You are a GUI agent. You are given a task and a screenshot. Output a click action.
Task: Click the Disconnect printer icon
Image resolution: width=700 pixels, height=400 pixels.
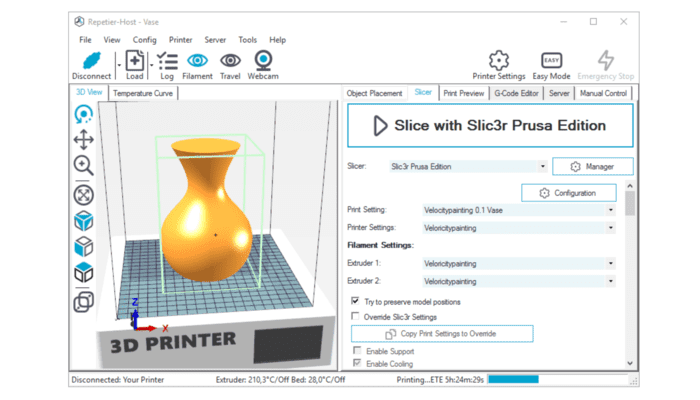pyautogui.click(x=92, y=61)
